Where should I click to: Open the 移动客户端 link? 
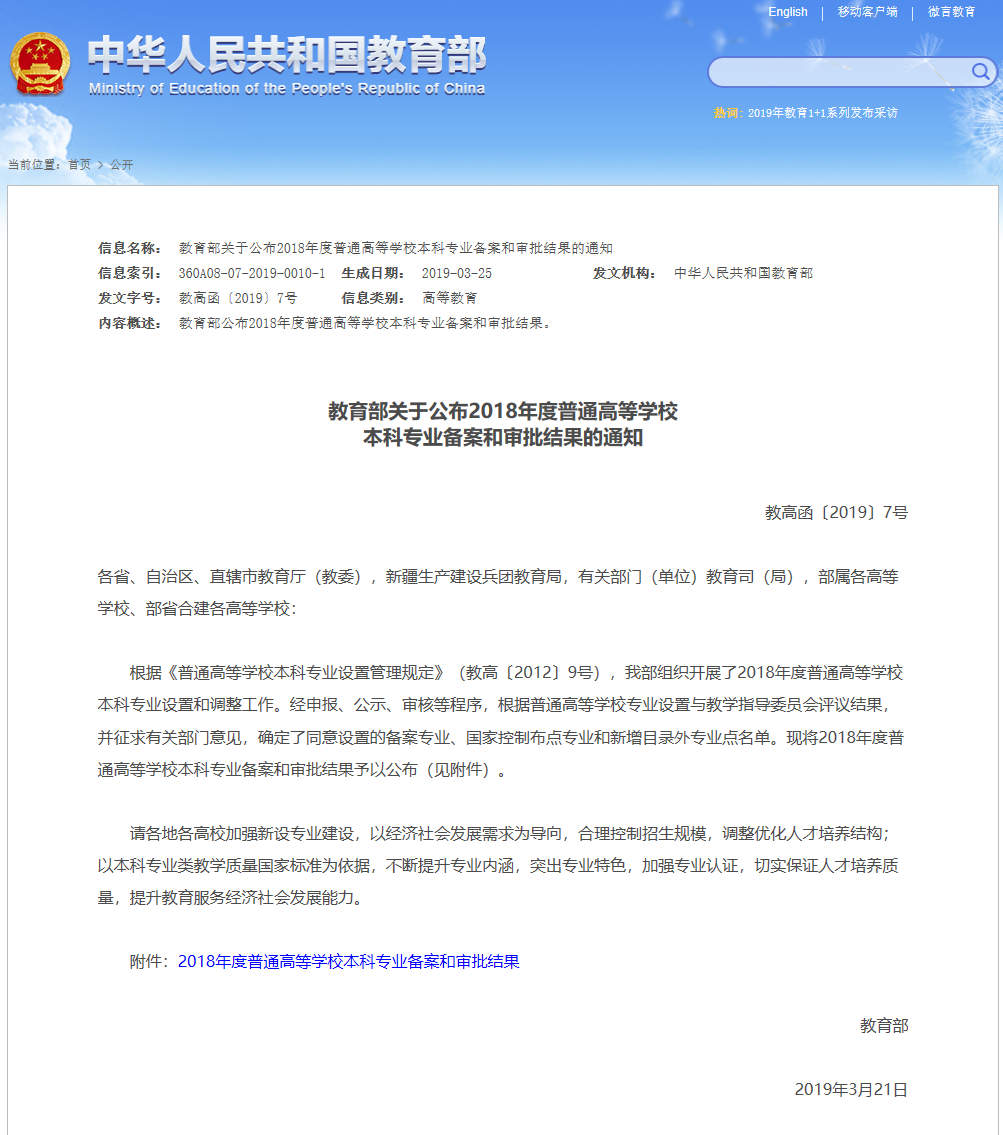(x=867, y=12)
